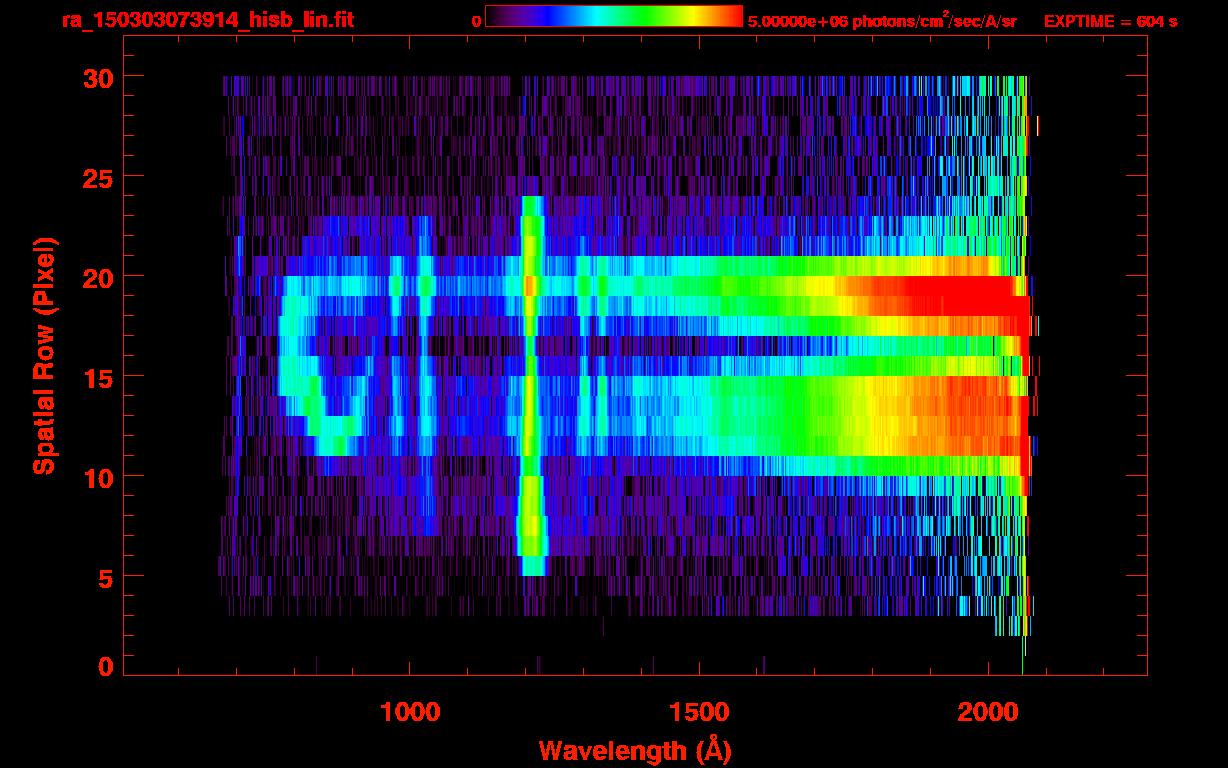Image resolution: width=1228 pixels, height=768 pixels.
Task: Click the y-axis tick label 30
Action: pyautogui.click(x=97, y=77)
